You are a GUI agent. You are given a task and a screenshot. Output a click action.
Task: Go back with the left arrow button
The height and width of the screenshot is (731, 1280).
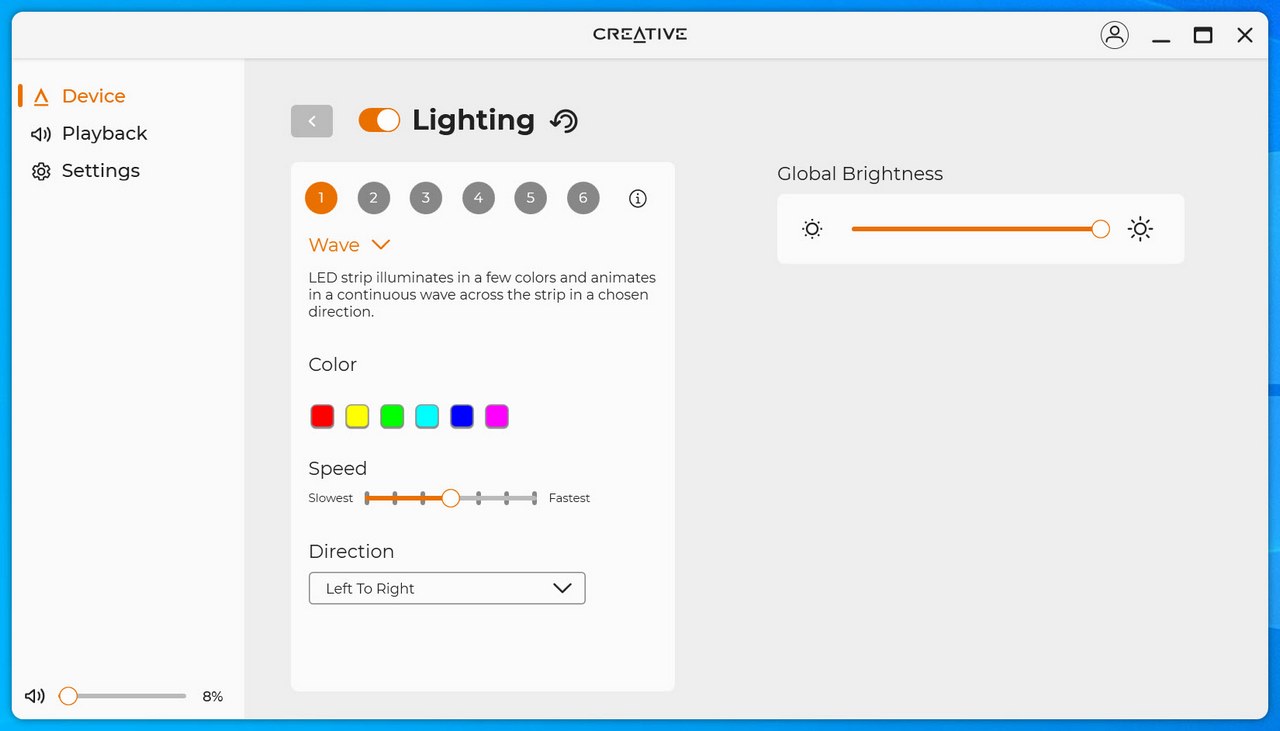pos(312,121)
